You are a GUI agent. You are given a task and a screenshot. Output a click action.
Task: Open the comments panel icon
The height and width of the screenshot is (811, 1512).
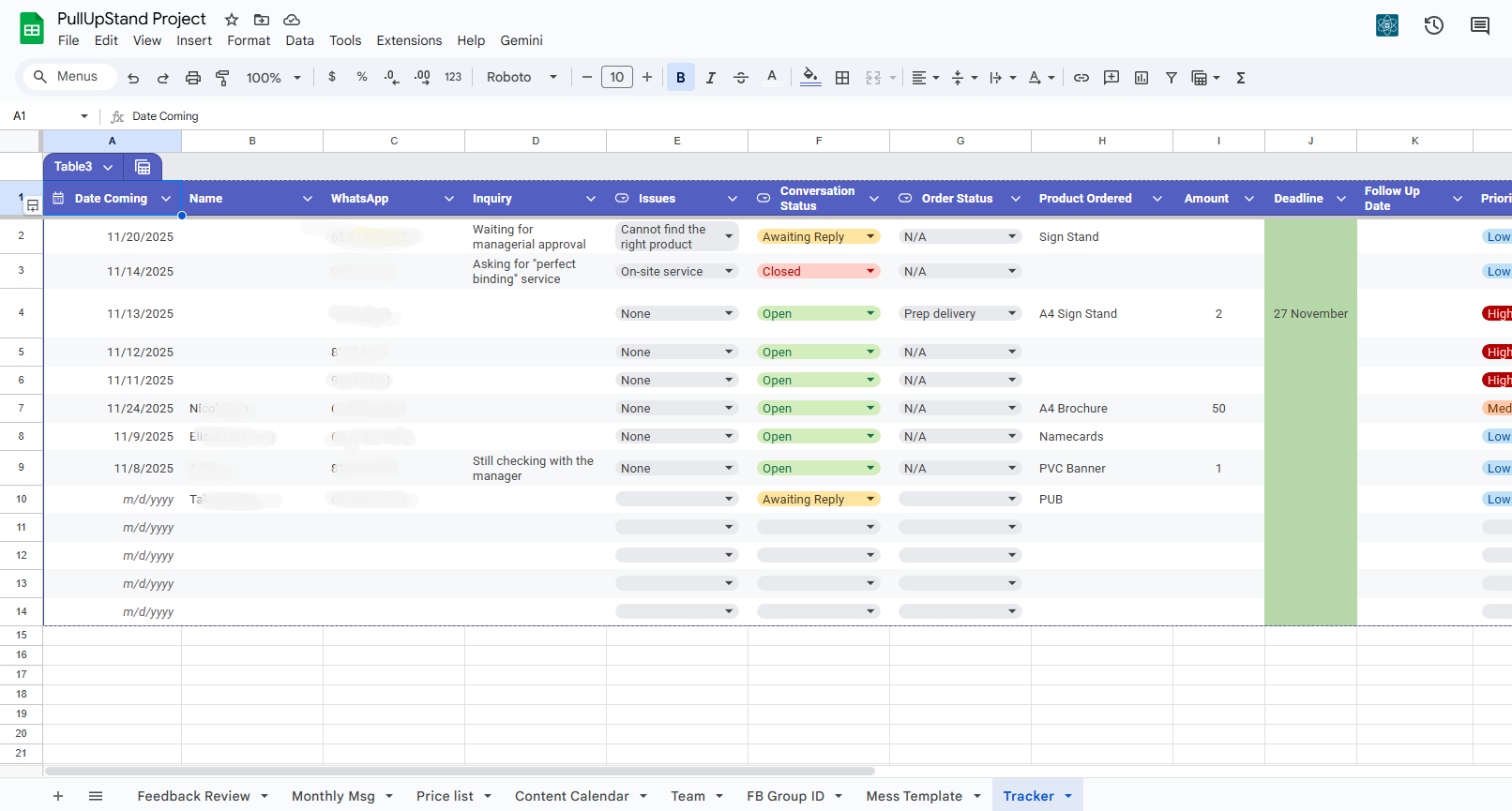[x=1480, y=25]
